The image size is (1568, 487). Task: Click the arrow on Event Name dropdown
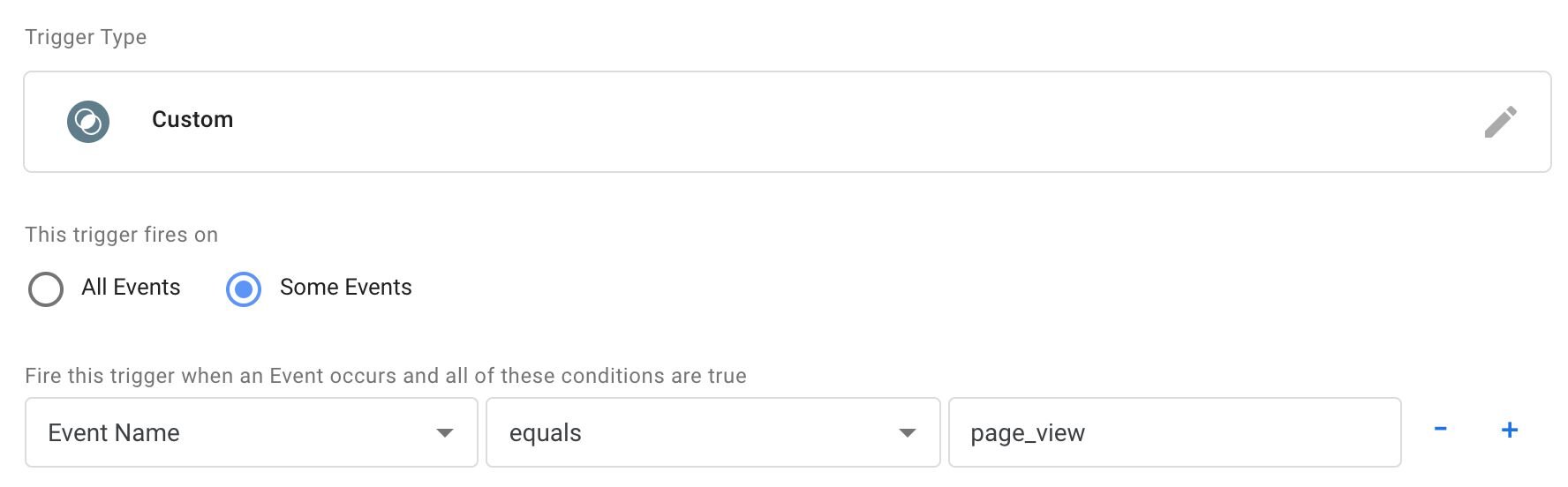tap(445, 433)
